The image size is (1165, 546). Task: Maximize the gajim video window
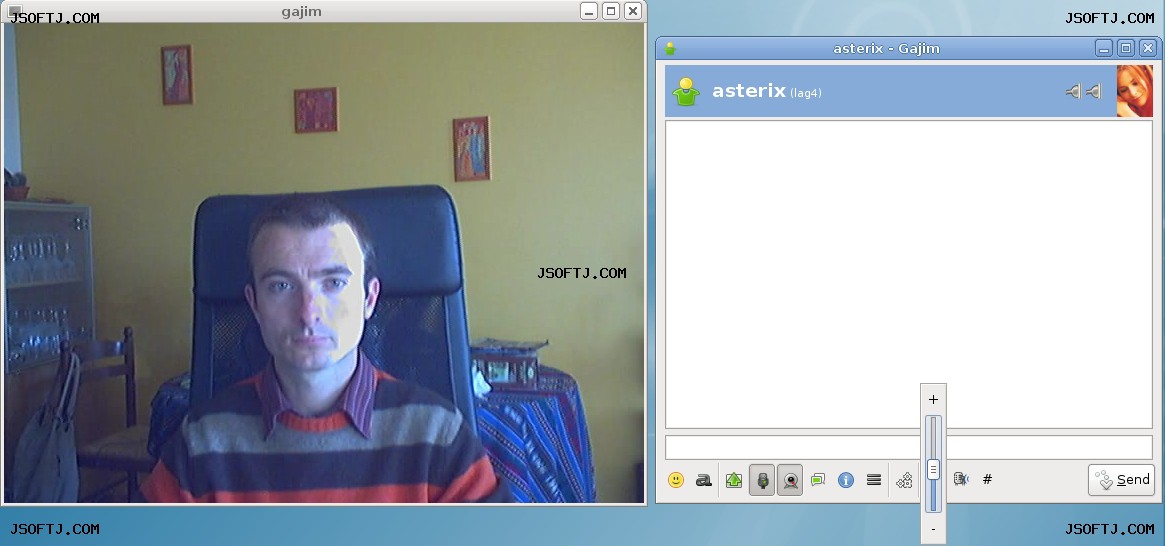[x=611, y=11]
